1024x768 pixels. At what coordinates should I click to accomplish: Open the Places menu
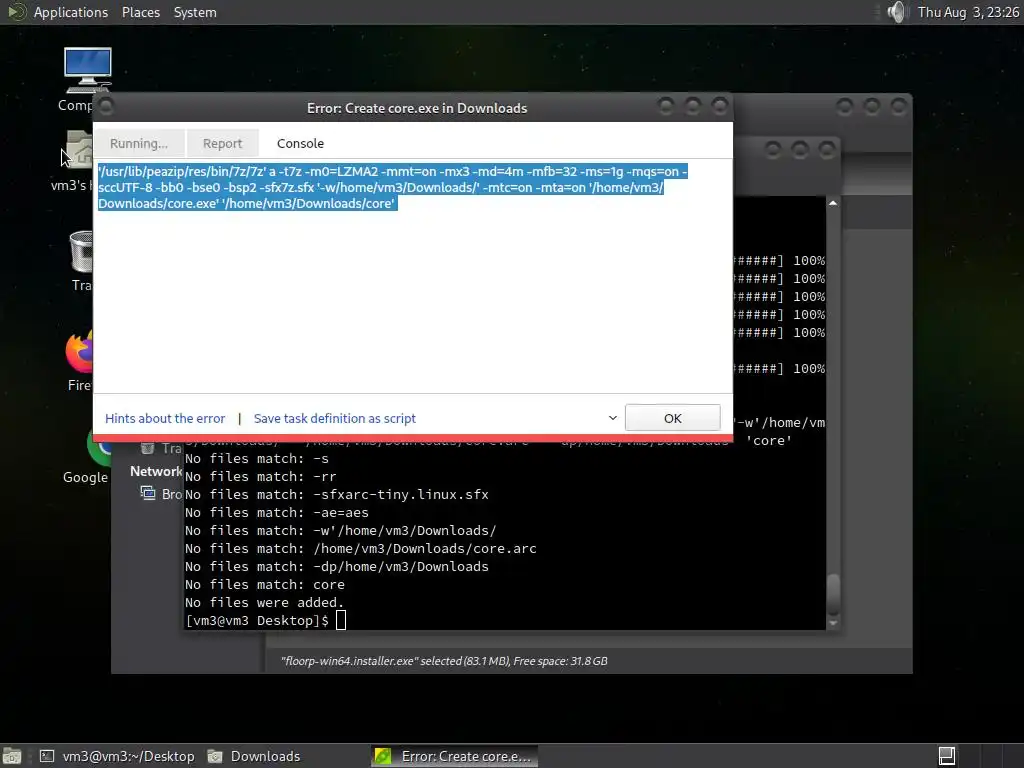[140, 12]
